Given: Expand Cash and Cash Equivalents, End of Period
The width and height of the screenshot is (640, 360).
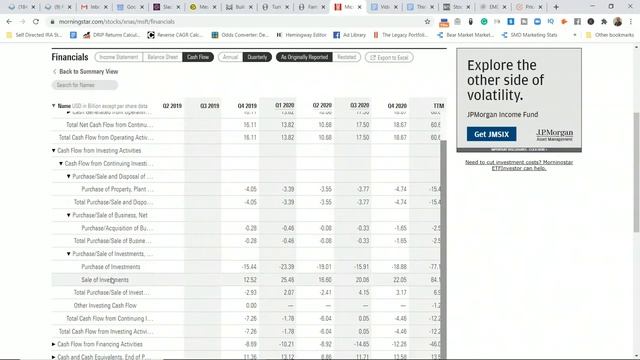Looking at the screenshot, I should click(x=53, y=357).
